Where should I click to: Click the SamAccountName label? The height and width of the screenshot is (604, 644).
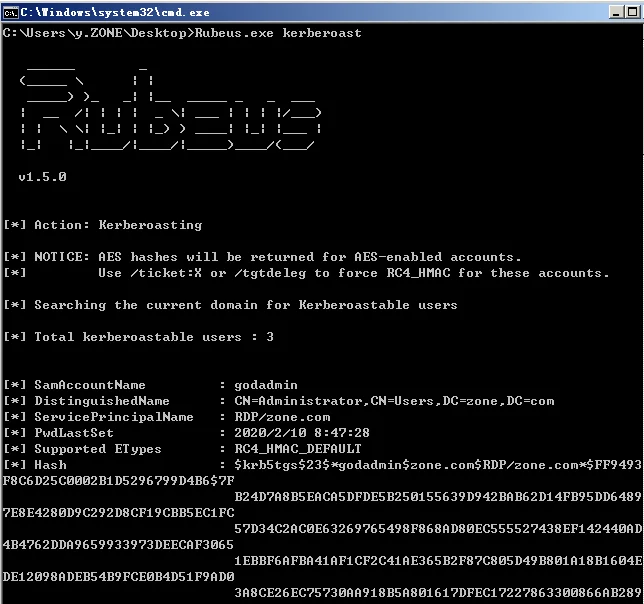coord(90,385)
